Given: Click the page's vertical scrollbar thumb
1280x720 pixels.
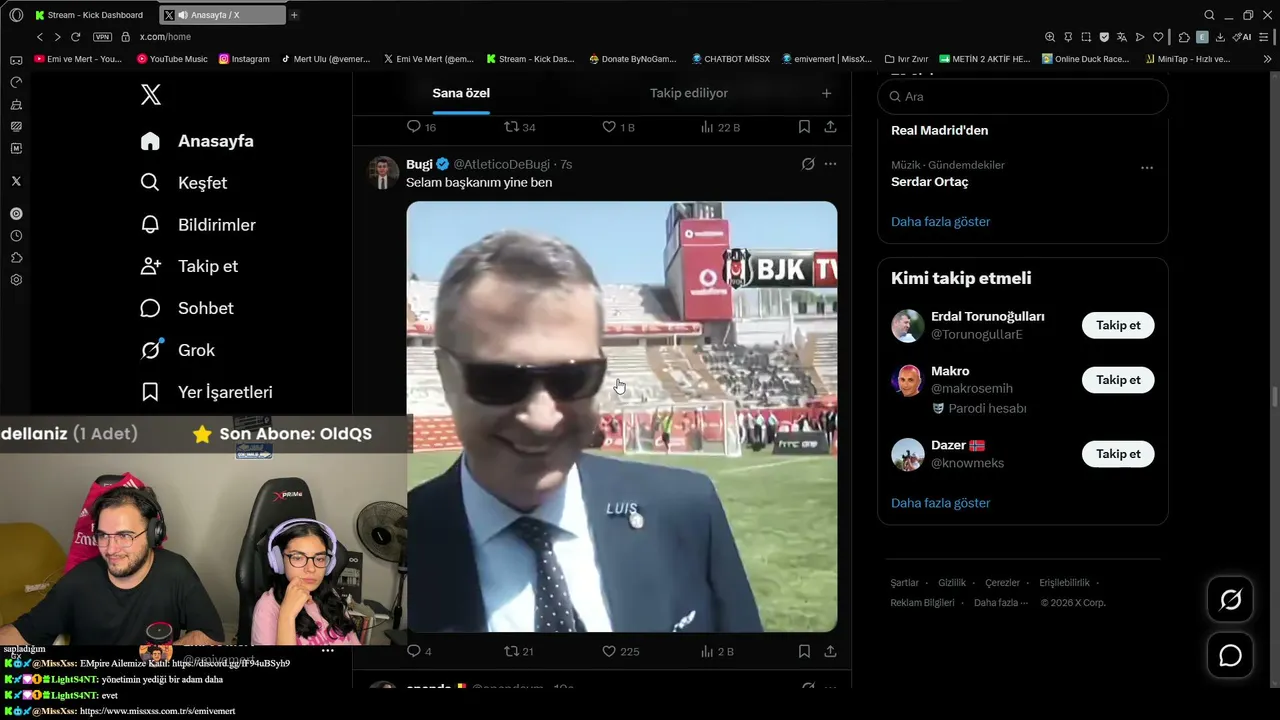Looking at the screenshot, I should coord(1274,396).
